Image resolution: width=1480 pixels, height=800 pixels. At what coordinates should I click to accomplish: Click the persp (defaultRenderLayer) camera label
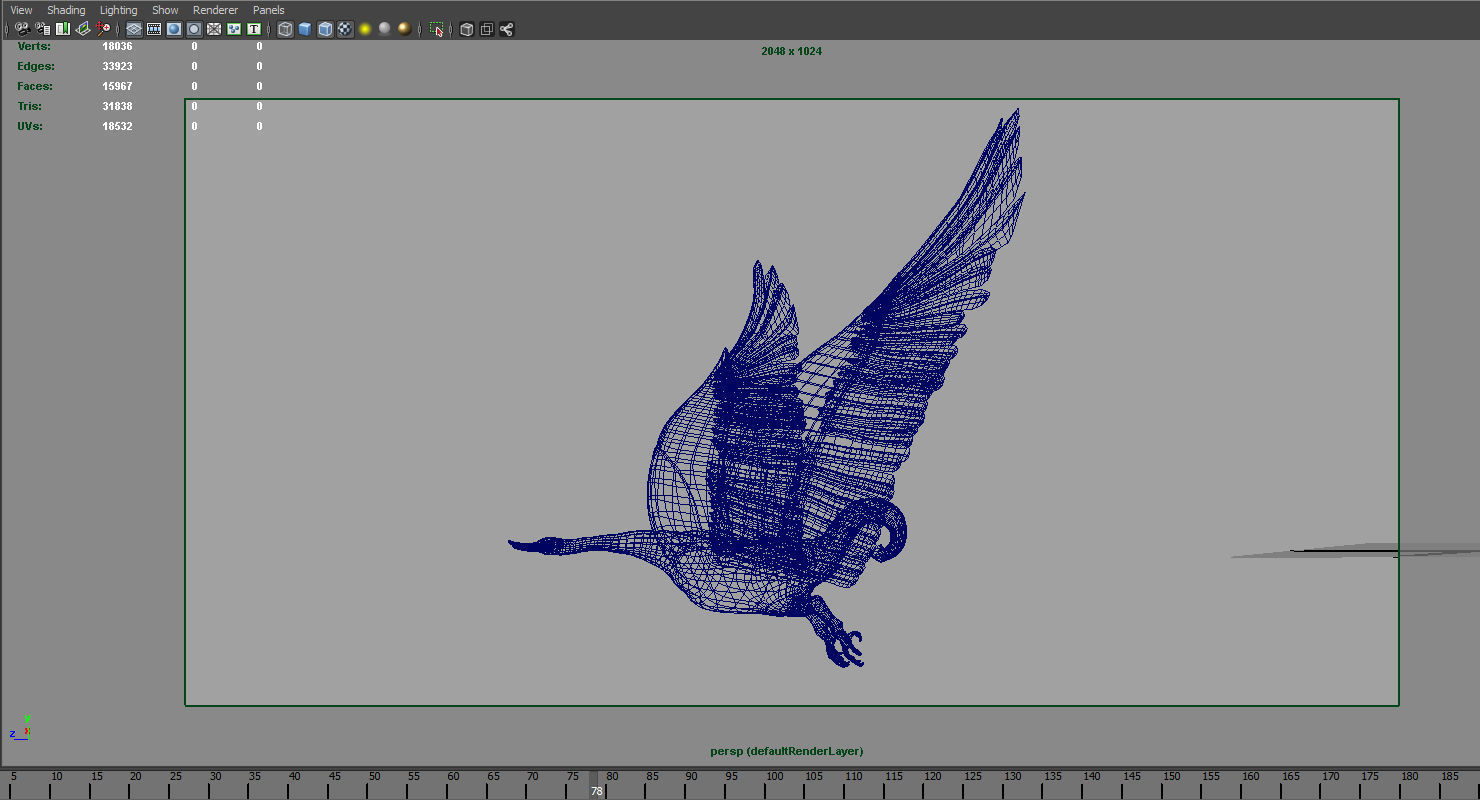point(786,751)
